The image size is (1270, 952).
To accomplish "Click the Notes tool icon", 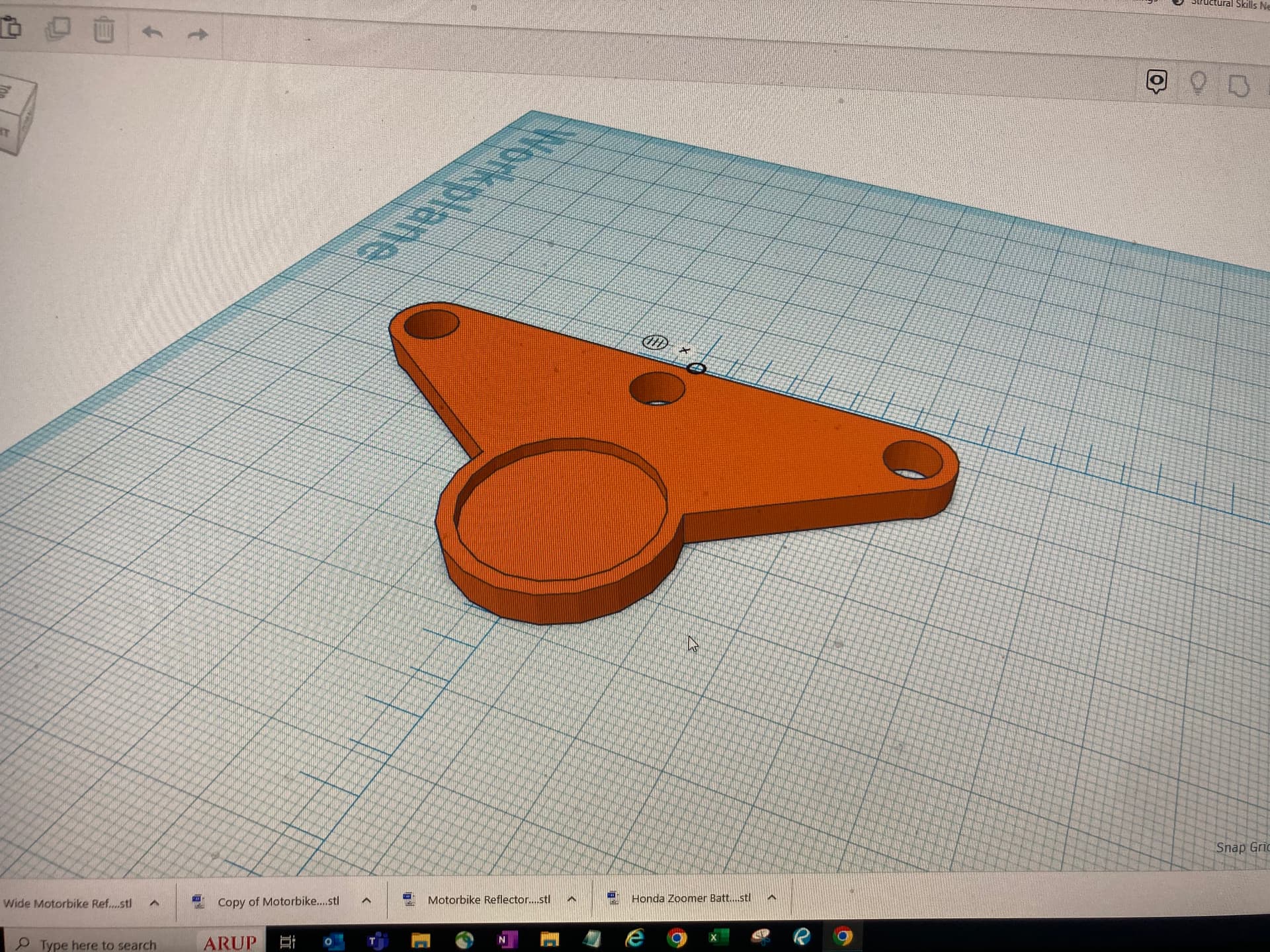I will (1156, 82).
